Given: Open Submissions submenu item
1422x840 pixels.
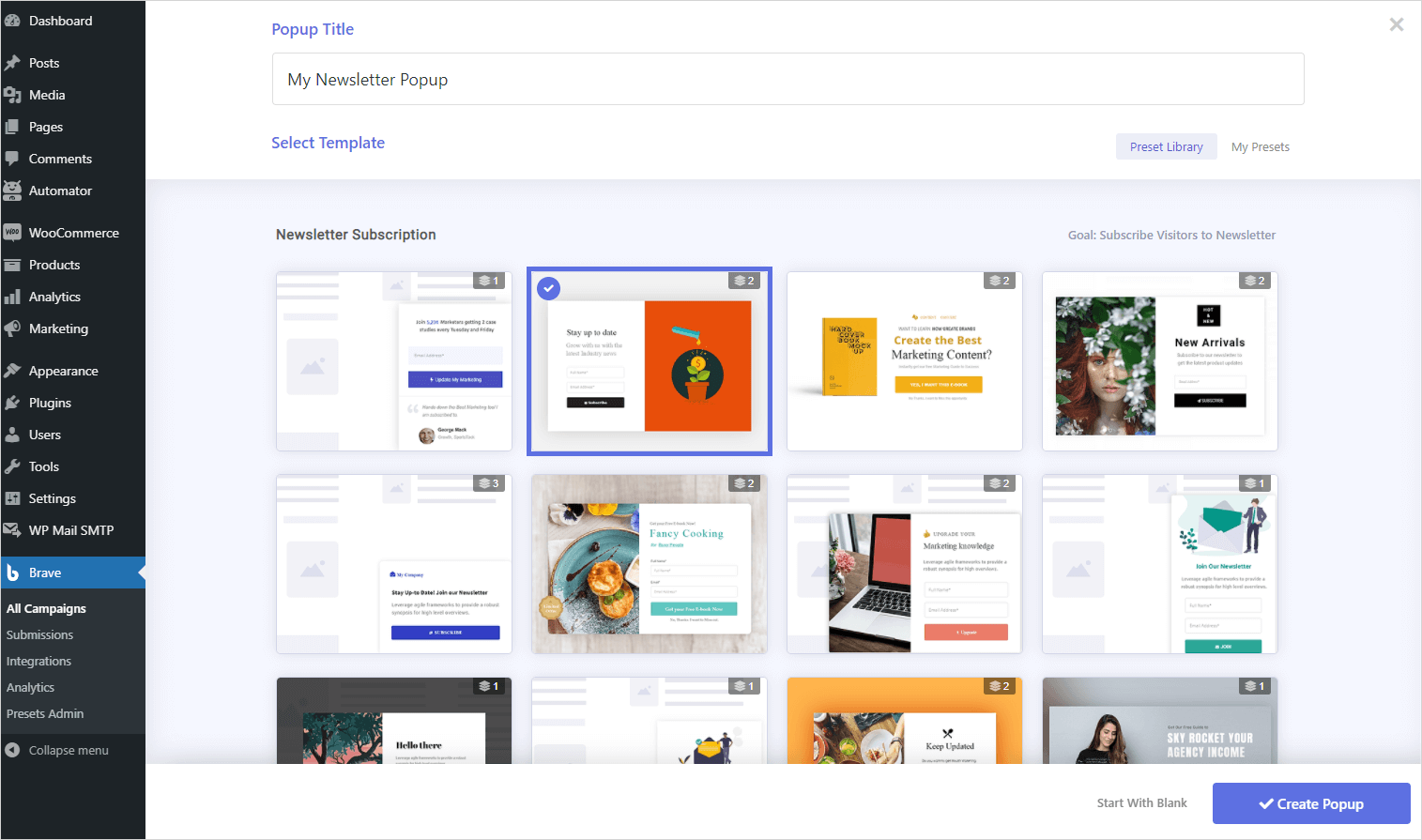Looking at the screenshot, I should pos(39,634).
